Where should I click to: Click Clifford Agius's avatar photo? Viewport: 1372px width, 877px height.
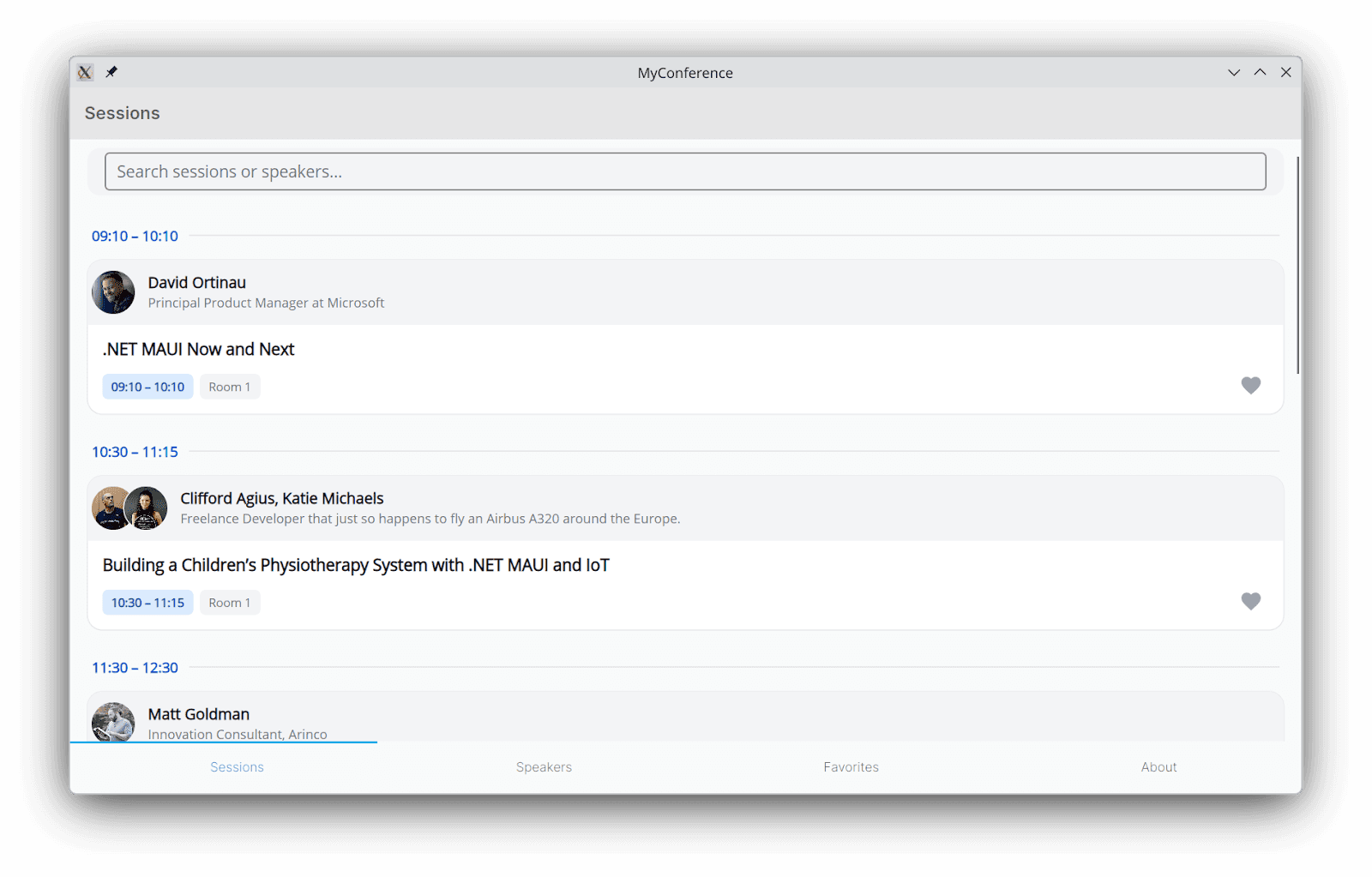109,508
